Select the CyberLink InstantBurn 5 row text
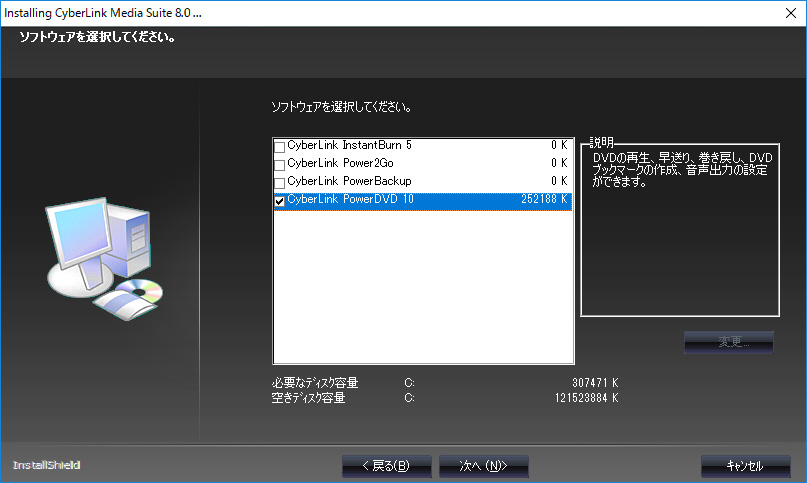Image resolution: width=807 pixels, height=483 pixels. (349, 145)
